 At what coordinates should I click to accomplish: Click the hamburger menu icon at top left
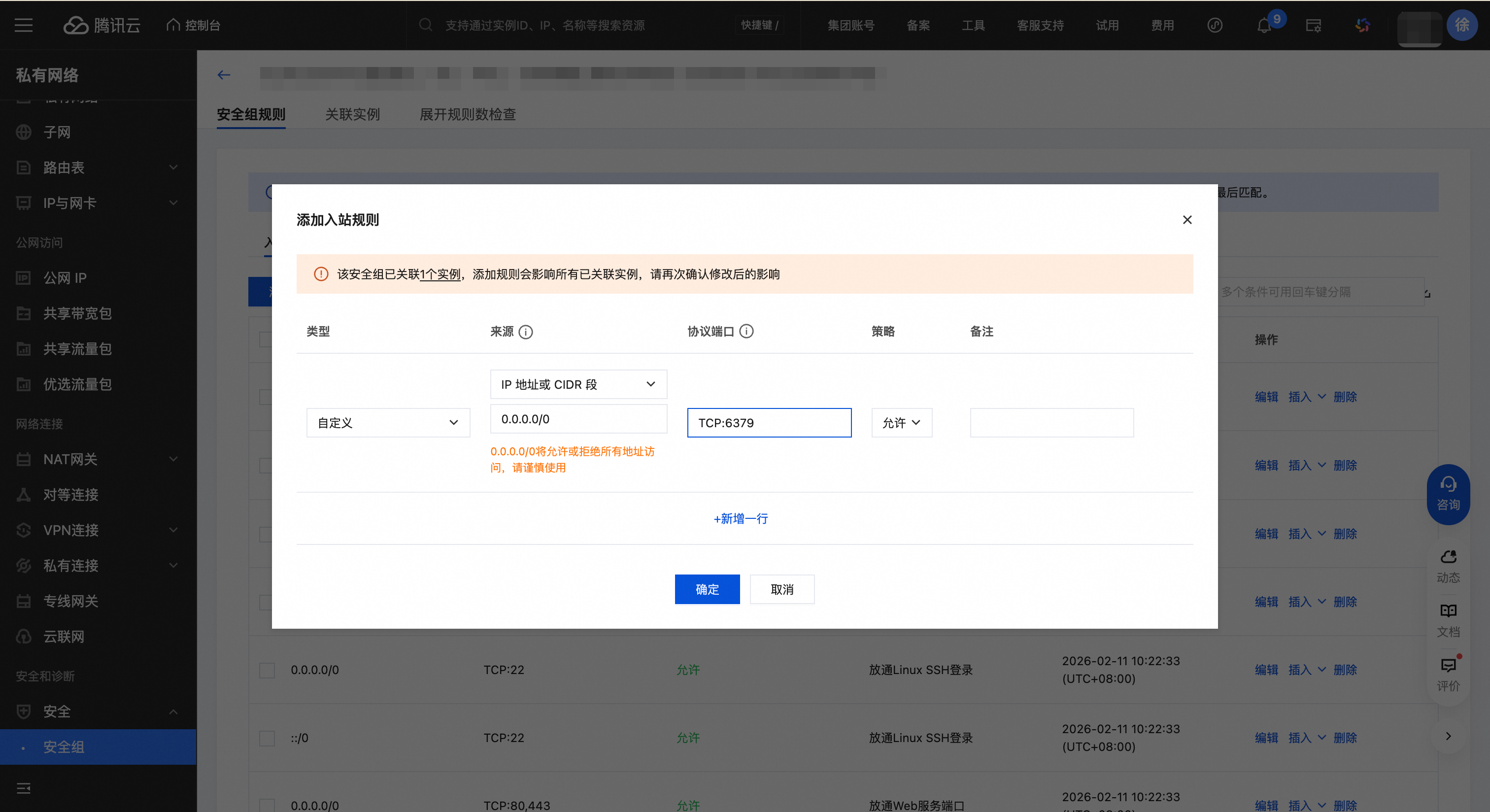(x=23, y=25)
